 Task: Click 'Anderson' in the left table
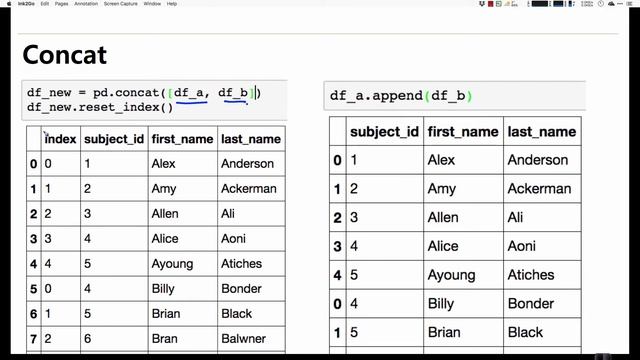[247, 164]
